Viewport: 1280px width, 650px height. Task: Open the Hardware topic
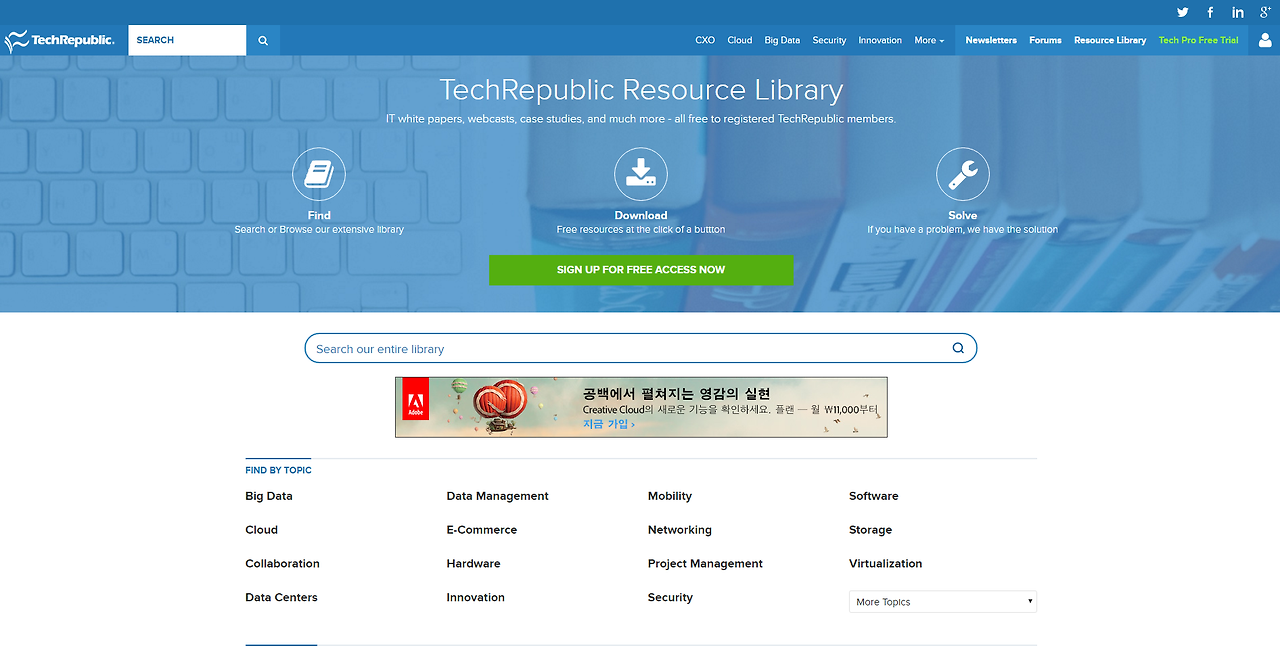pos(474,564)
